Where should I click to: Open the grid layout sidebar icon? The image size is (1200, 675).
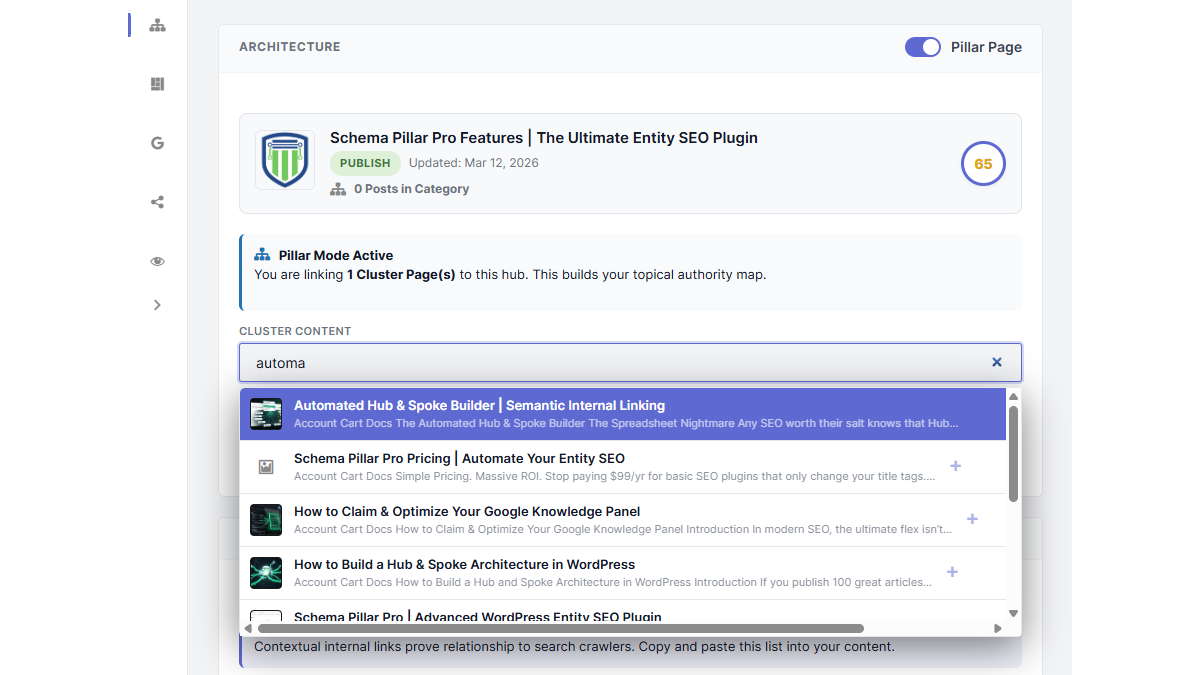tap(157, 84)
